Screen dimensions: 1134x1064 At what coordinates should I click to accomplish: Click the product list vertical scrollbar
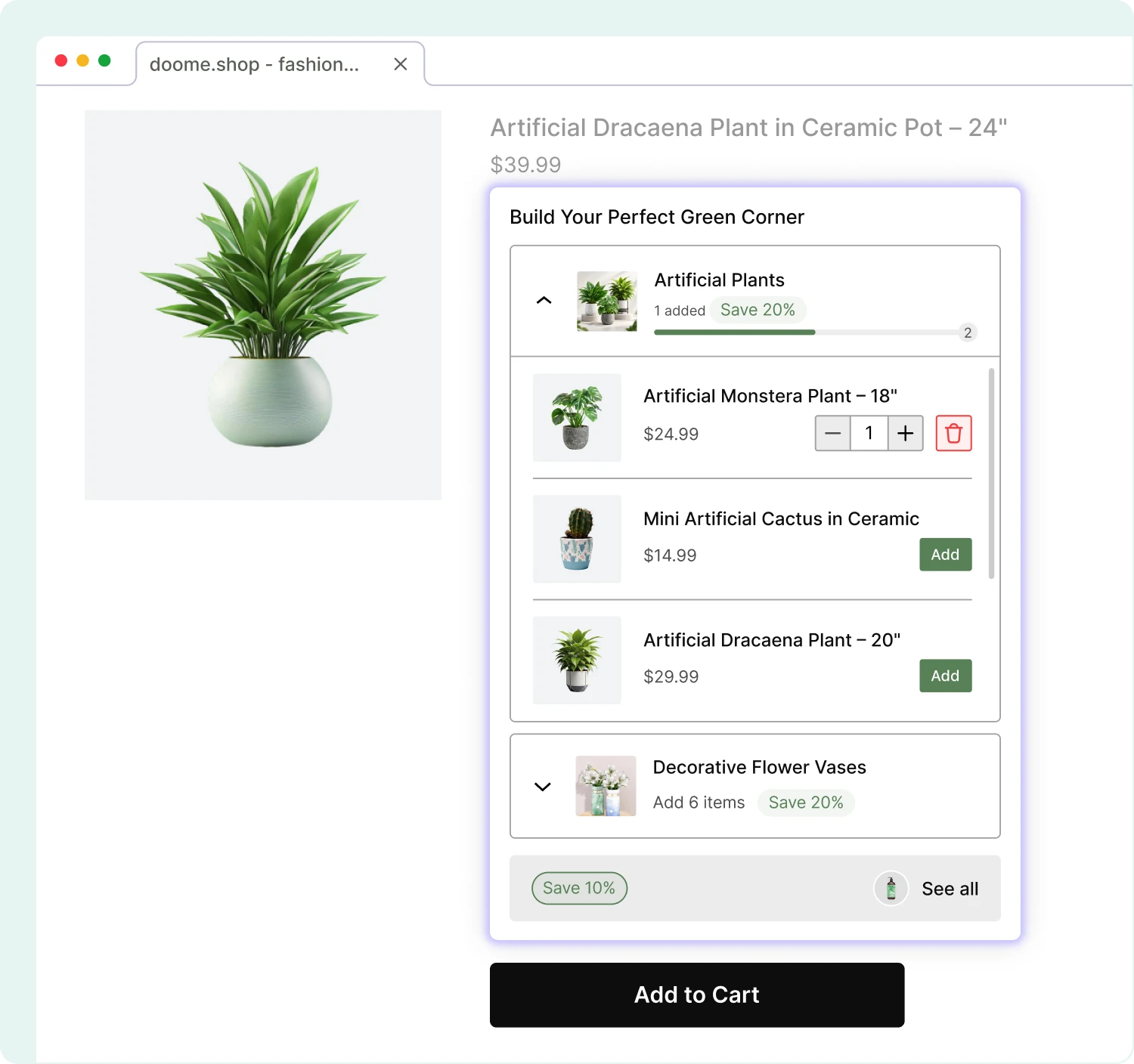point(991,474)
